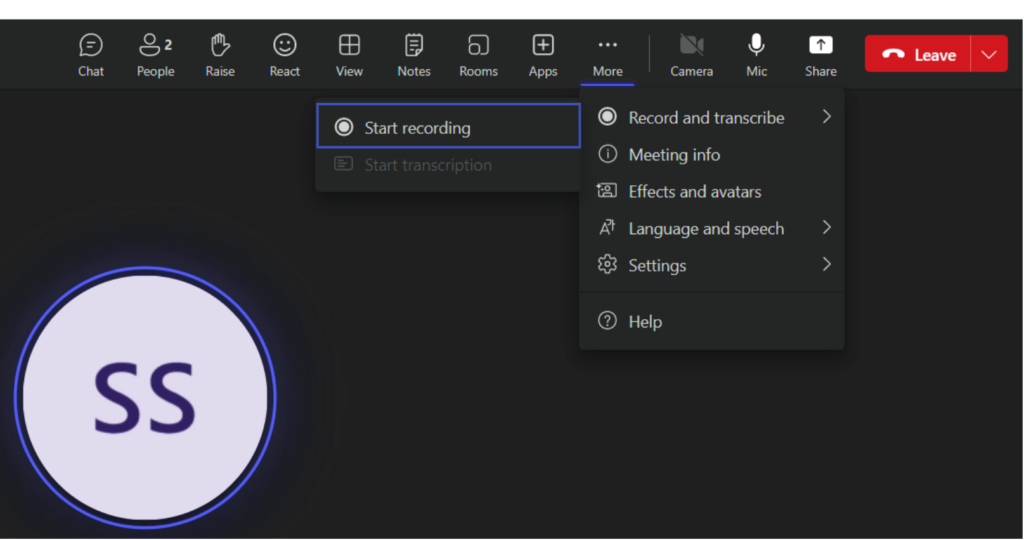Screen dimensions: 1024x540
Task: Expand Record and transcribe chevron
Action: [x=826, y=117]
